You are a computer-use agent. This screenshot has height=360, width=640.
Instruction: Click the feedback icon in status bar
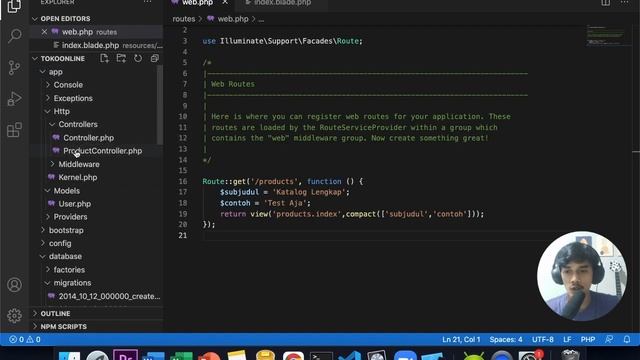(609, 340)
